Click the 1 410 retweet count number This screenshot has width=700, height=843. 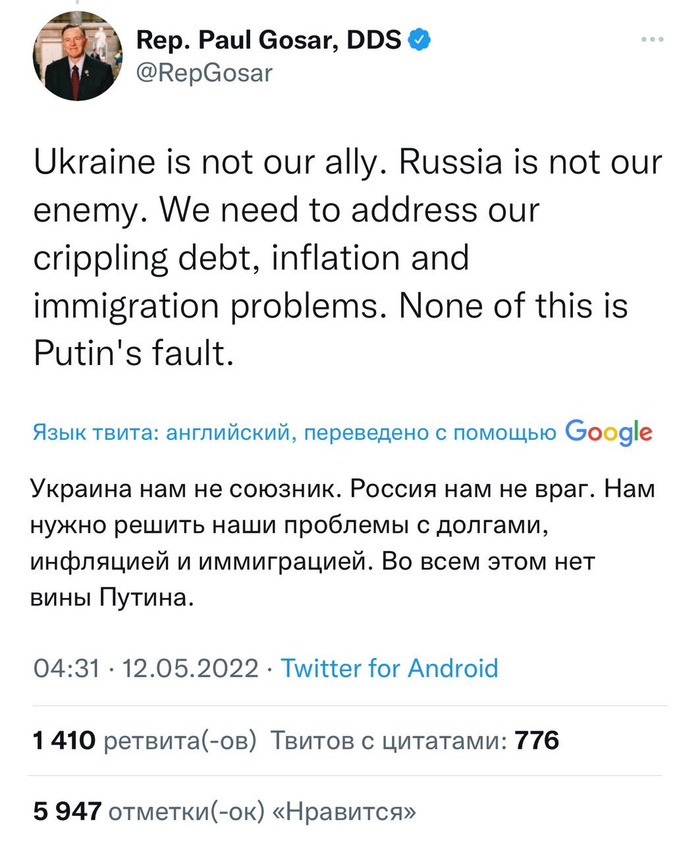(64, 741)
